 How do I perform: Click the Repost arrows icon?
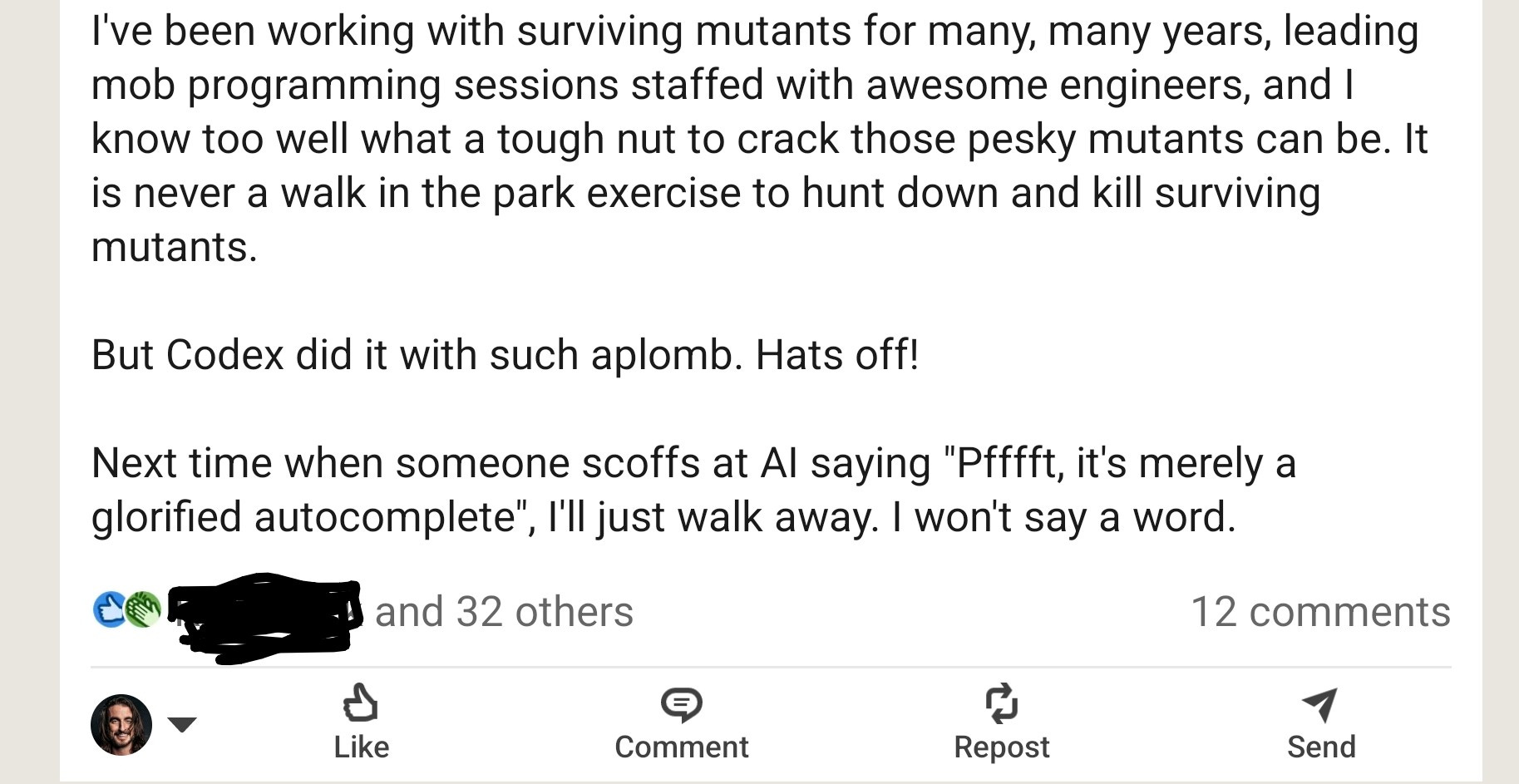click(1001, 703)
